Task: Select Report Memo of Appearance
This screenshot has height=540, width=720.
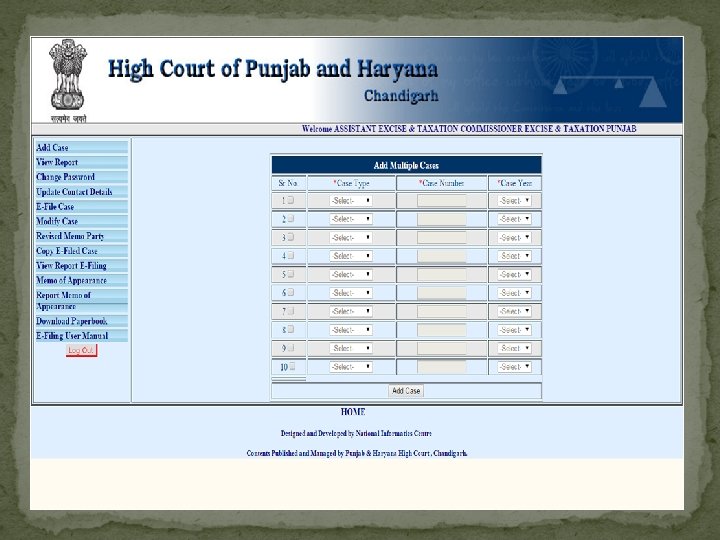Action: (x=81, y=301)
